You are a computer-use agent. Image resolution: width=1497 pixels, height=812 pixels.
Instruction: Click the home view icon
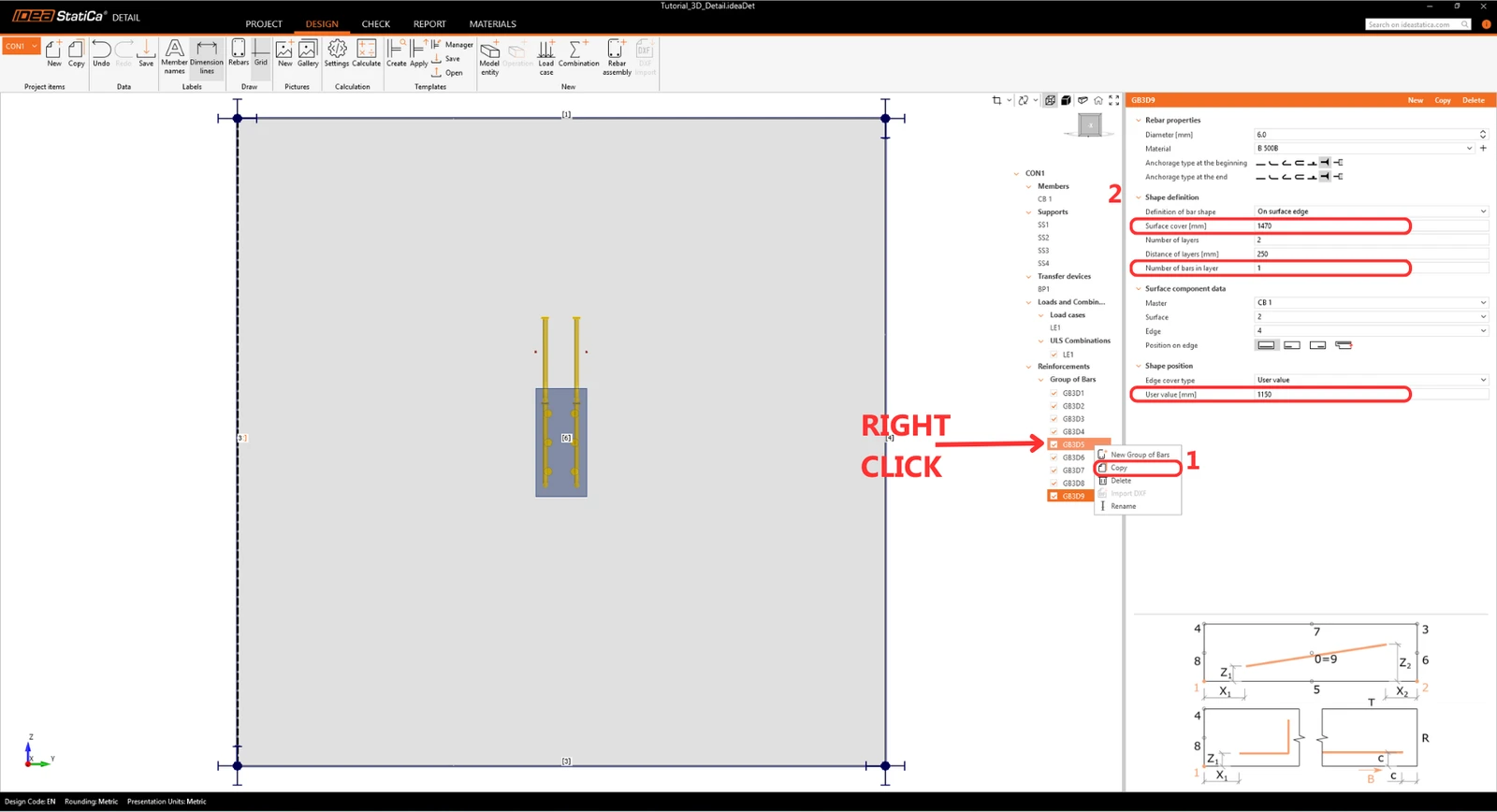[x=1098, y=100]
